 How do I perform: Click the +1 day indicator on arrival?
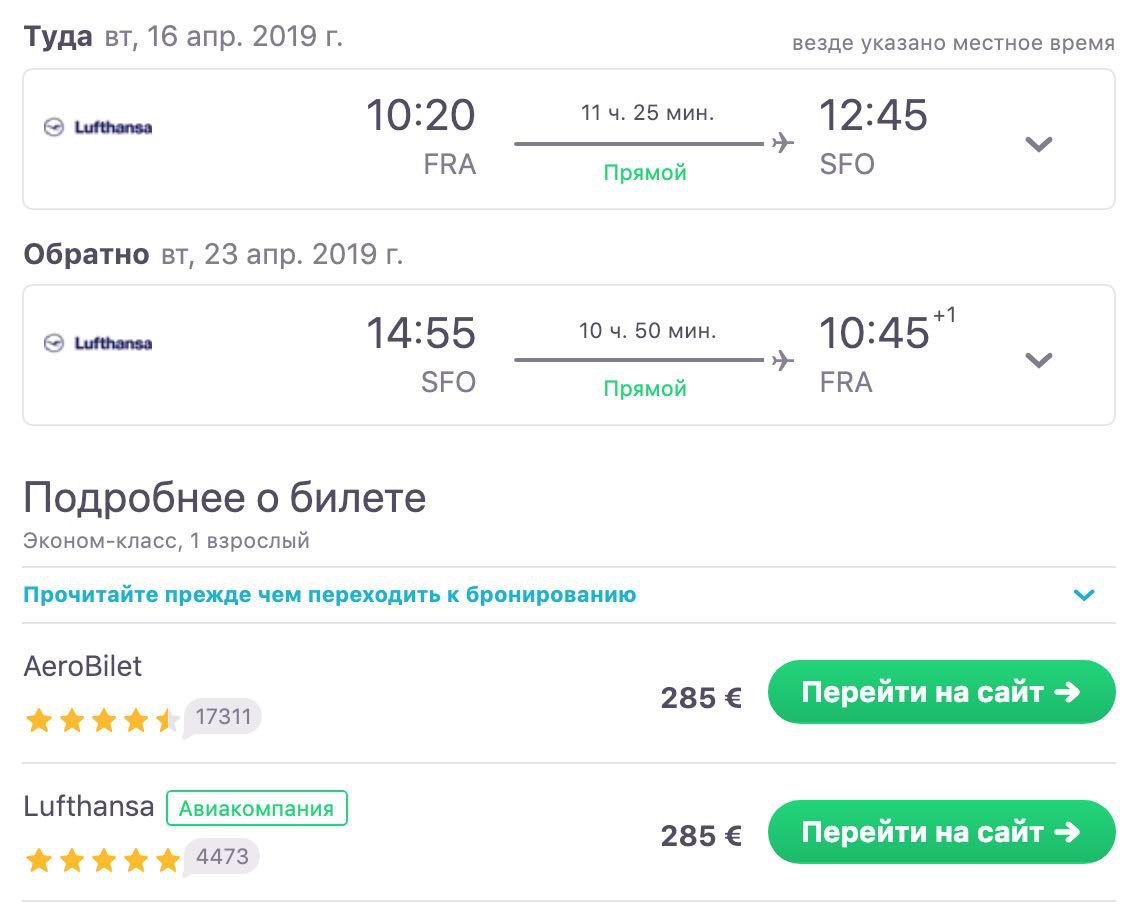click(944, 317)
